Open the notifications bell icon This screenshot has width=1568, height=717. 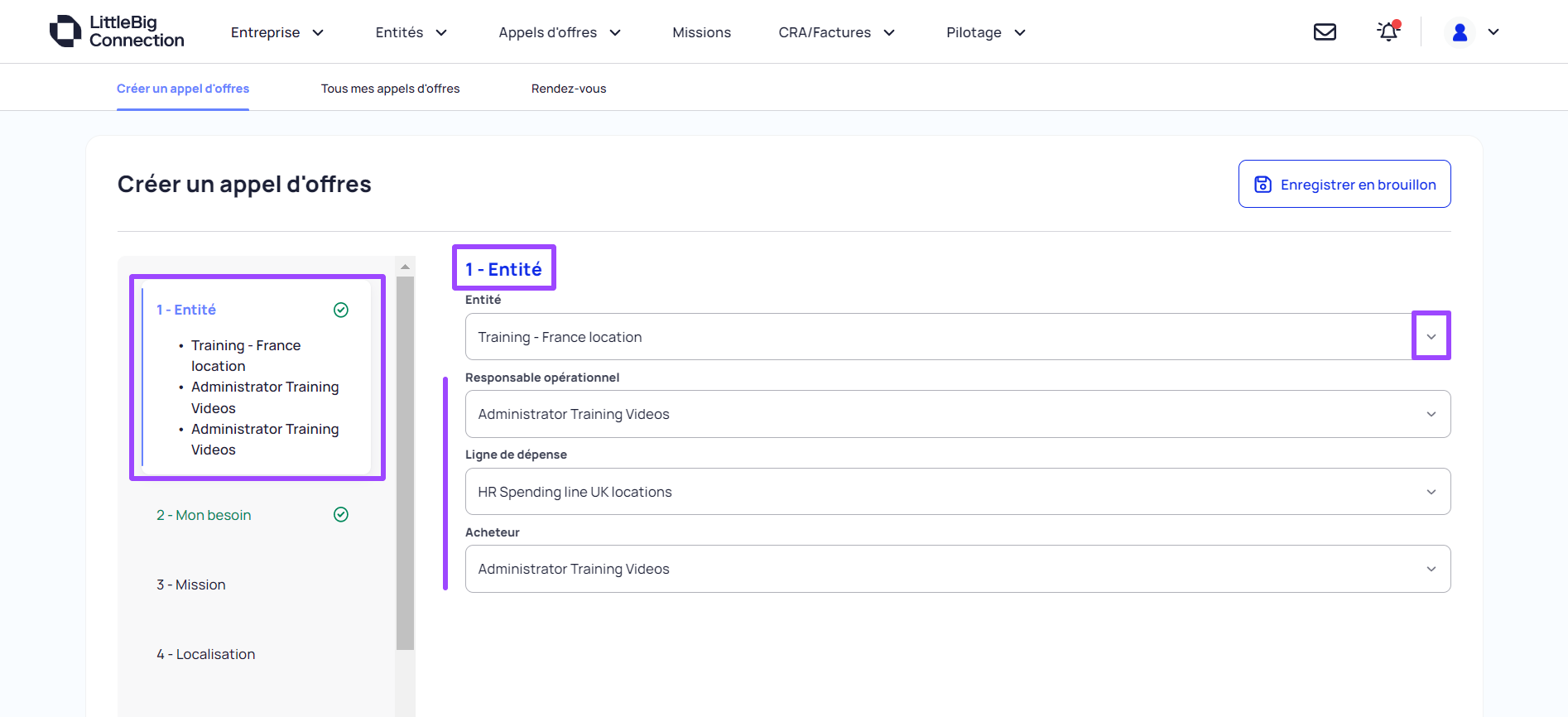coord(1388,31)
